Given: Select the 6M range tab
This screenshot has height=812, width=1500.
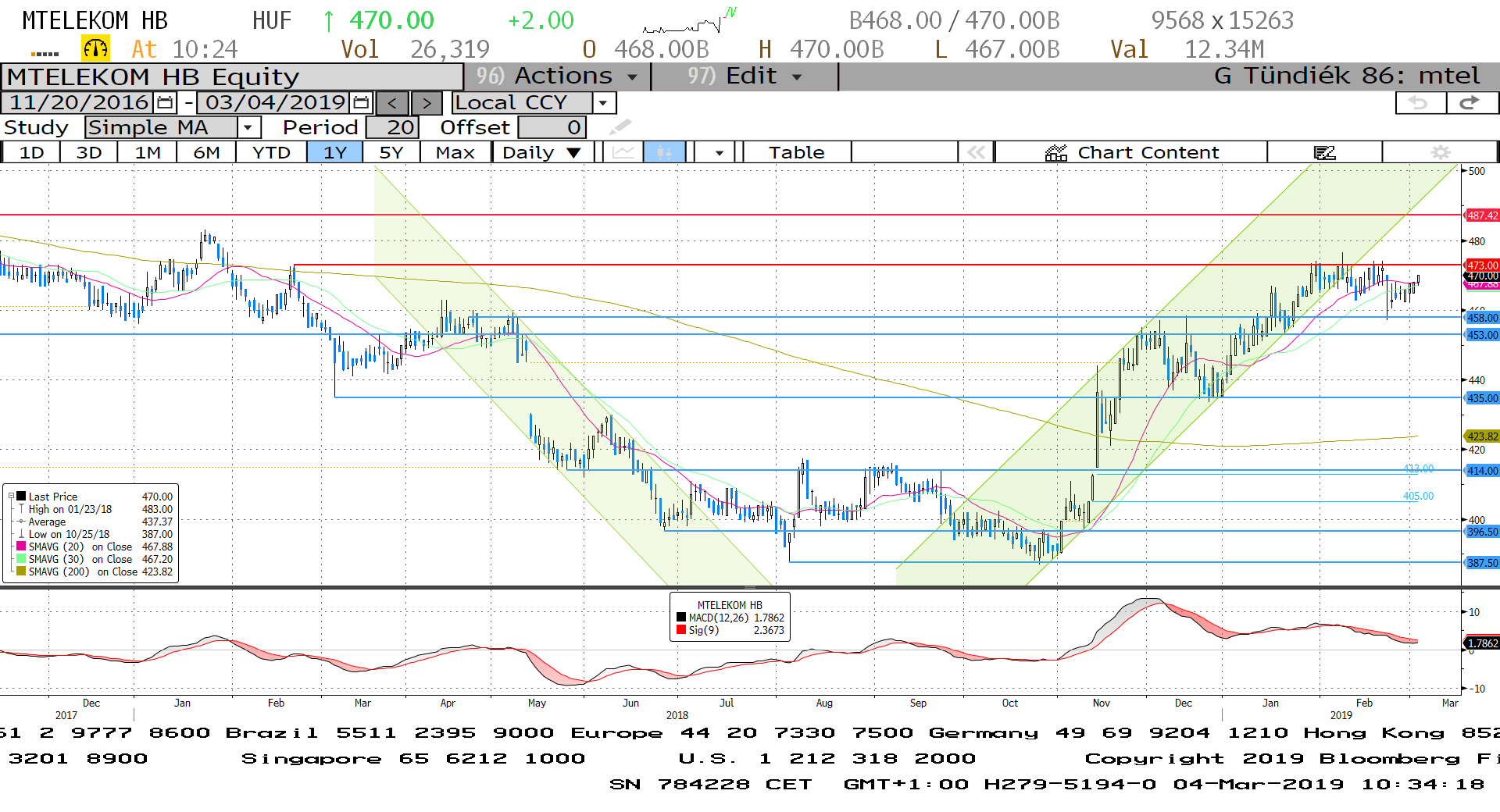Looking at the screenshot, I should click(206, 152).
